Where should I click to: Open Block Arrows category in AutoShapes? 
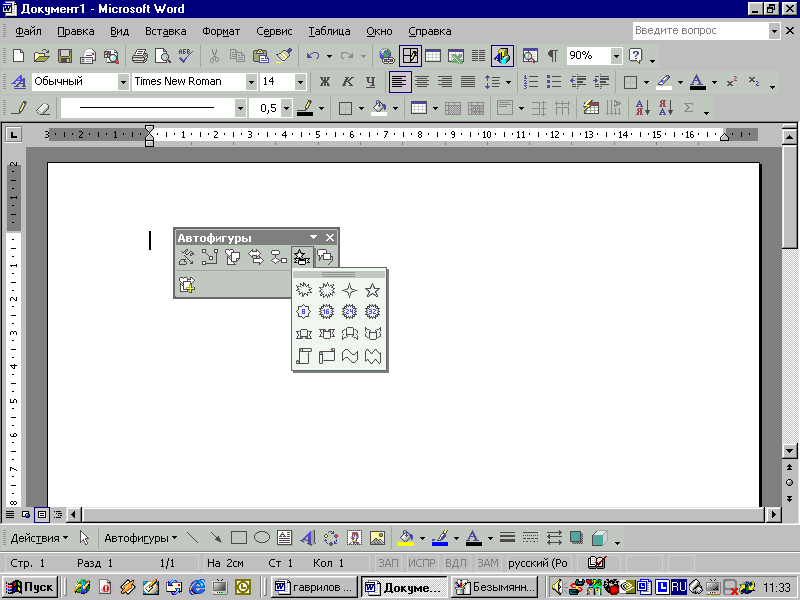click(x=256, y=257)
